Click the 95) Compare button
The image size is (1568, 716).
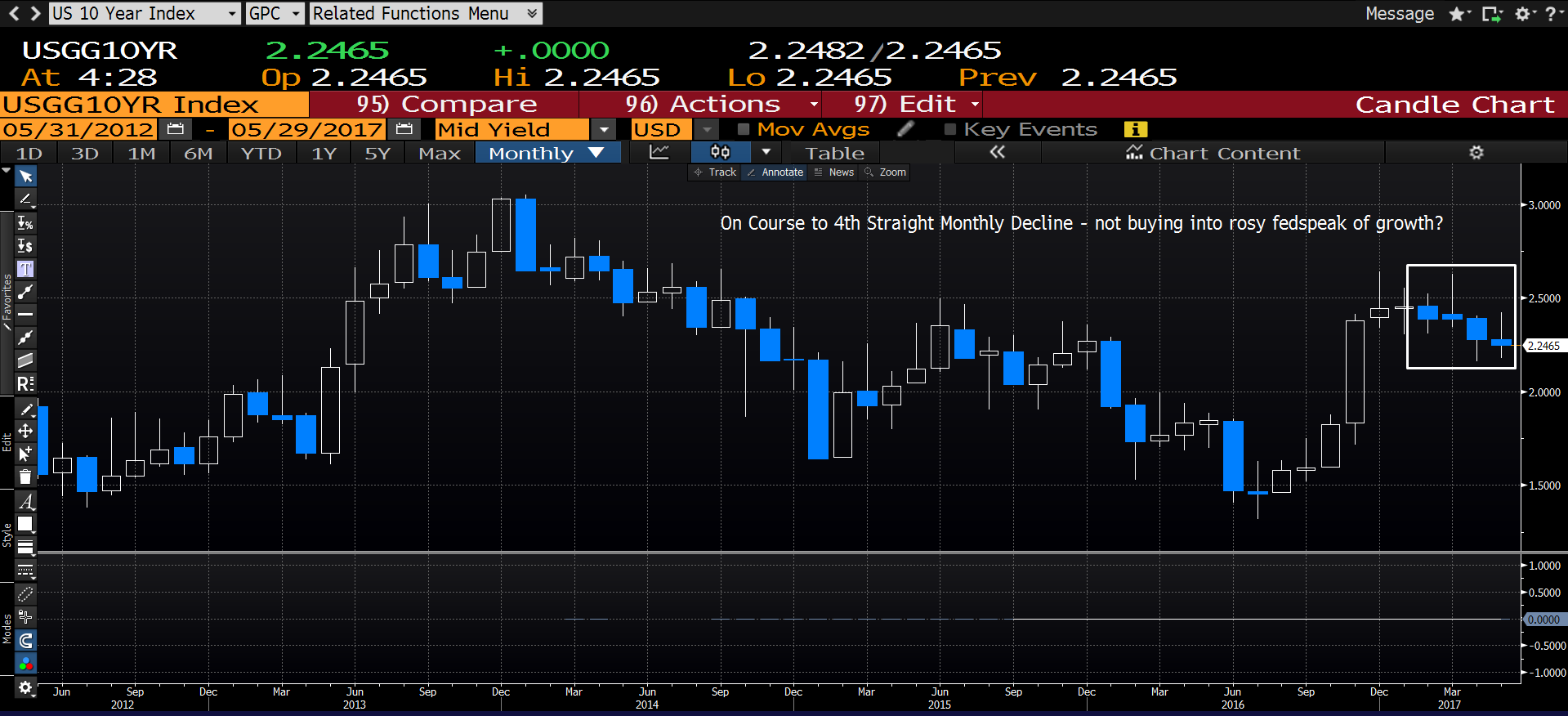446,105
